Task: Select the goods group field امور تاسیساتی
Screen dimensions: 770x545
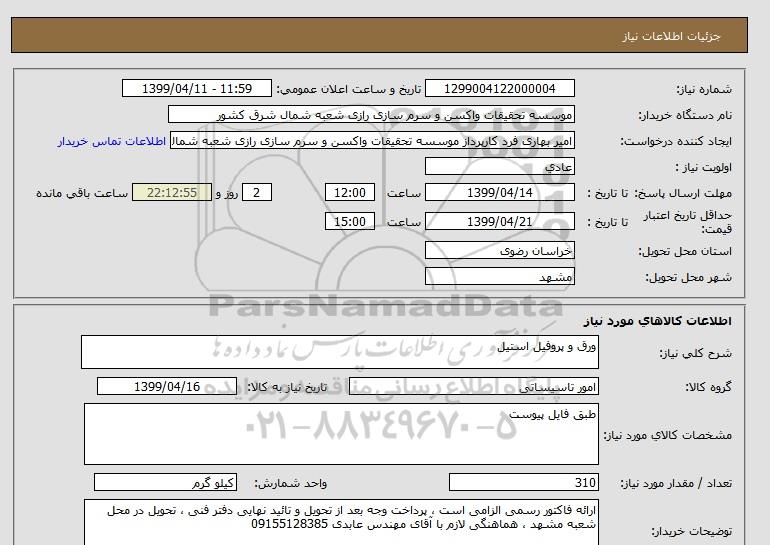Action: point(473,386)
